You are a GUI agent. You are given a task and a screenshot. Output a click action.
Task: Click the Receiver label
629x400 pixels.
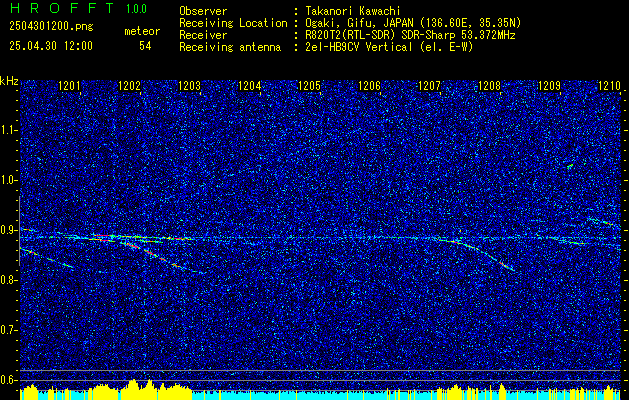point(203,35)
